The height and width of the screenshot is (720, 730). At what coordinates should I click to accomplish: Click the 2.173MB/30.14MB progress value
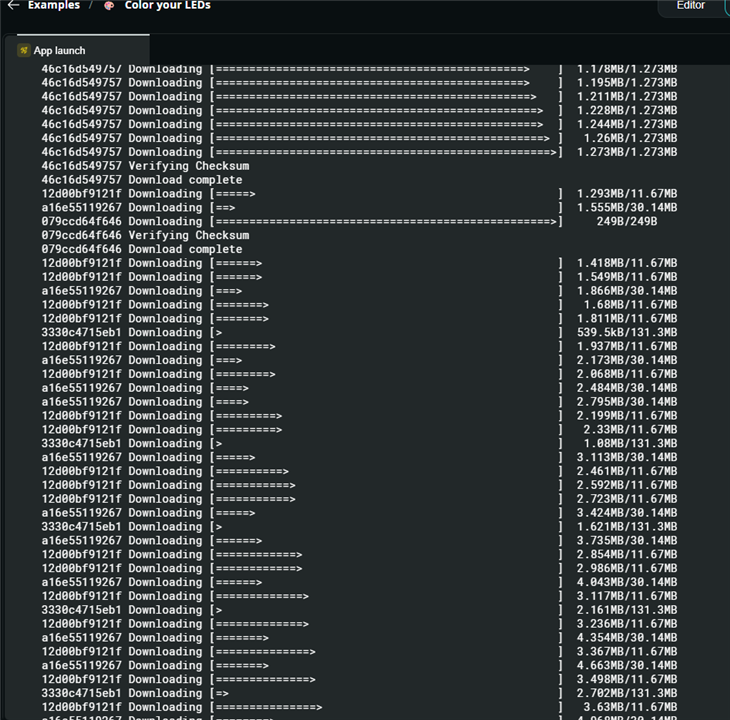[x=627, y=360]
